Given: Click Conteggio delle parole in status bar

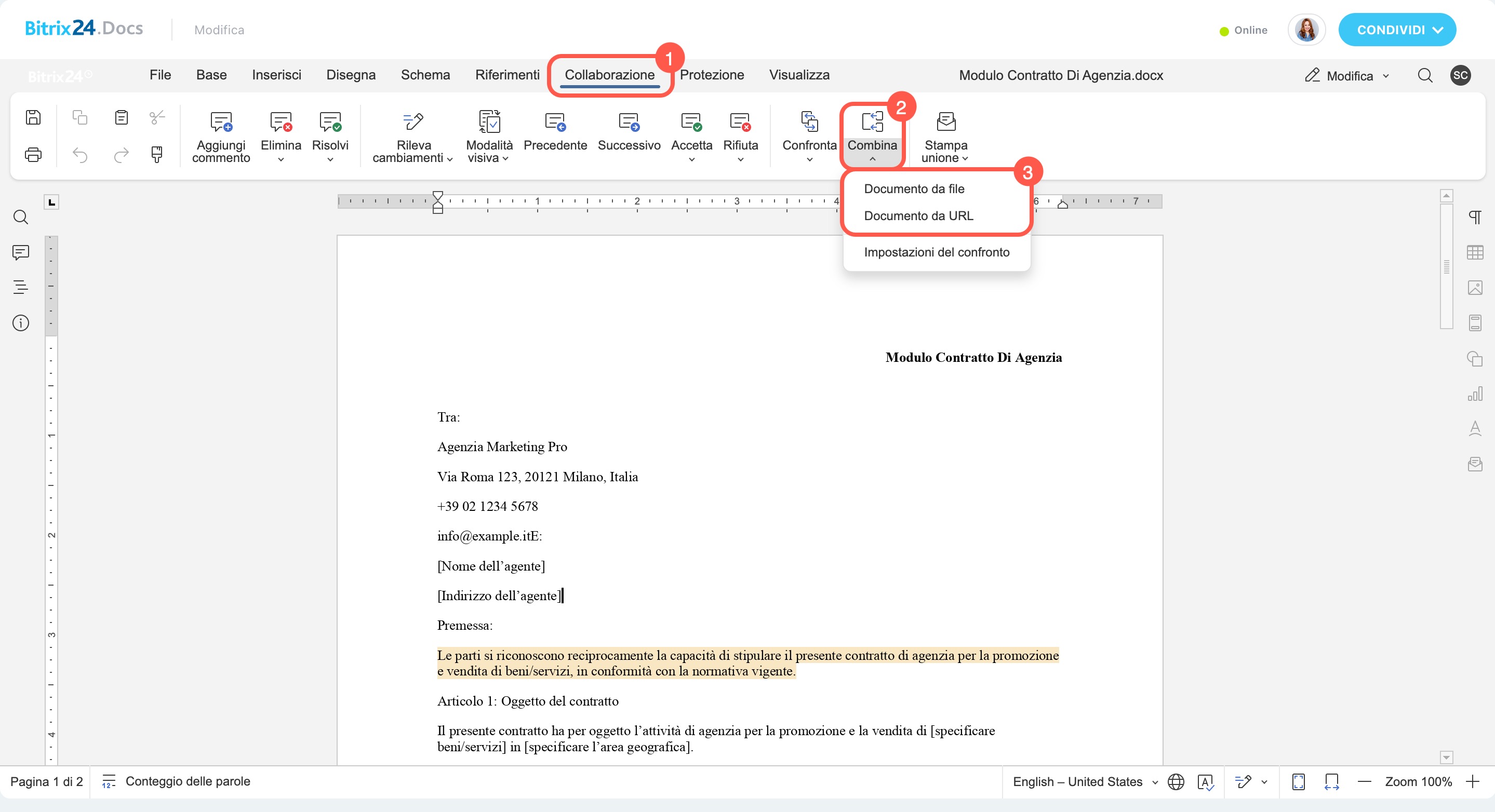Looking at the screenshot, I should (x=187, y=781).
